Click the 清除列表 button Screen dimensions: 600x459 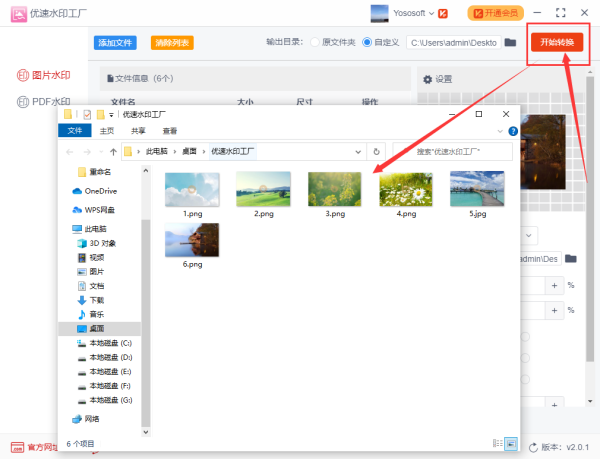point(172,42)
